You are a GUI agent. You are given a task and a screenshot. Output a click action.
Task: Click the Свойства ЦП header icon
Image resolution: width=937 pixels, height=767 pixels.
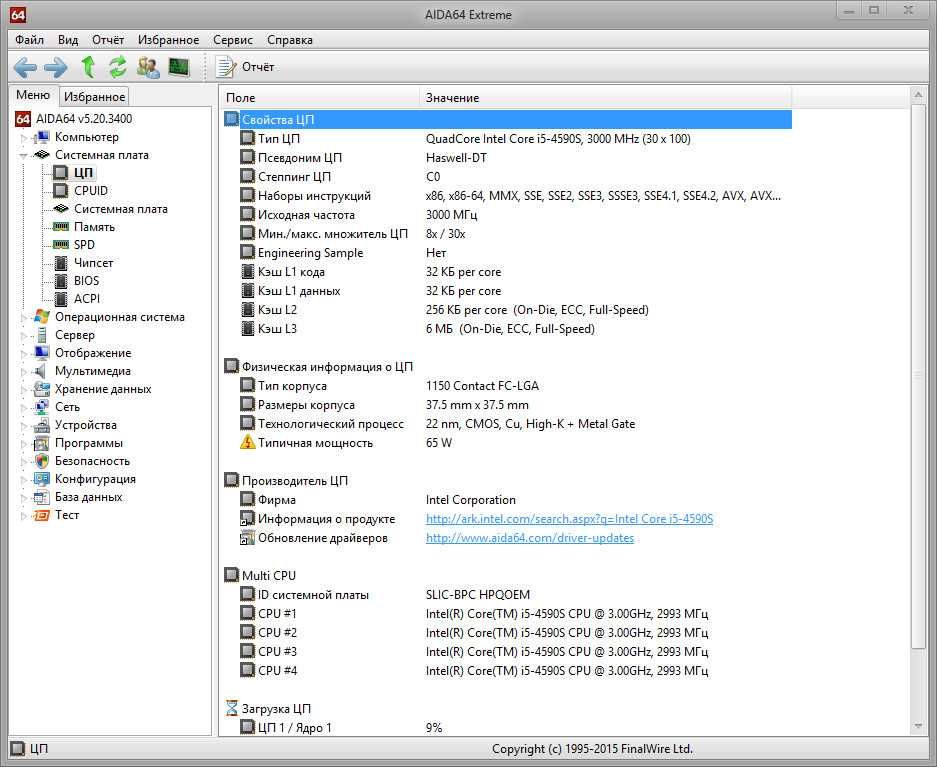pyautogui.click(x=231, y=119)
